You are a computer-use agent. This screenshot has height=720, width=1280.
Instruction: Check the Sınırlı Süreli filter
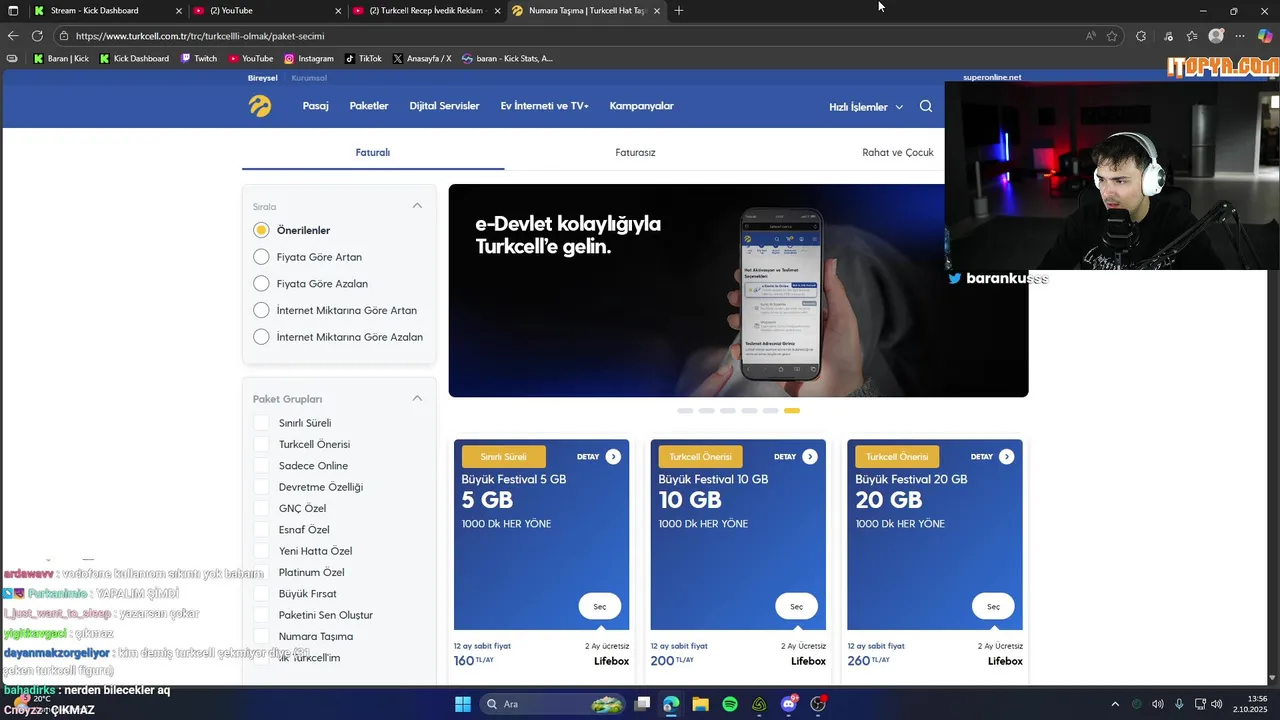(261, 423)
